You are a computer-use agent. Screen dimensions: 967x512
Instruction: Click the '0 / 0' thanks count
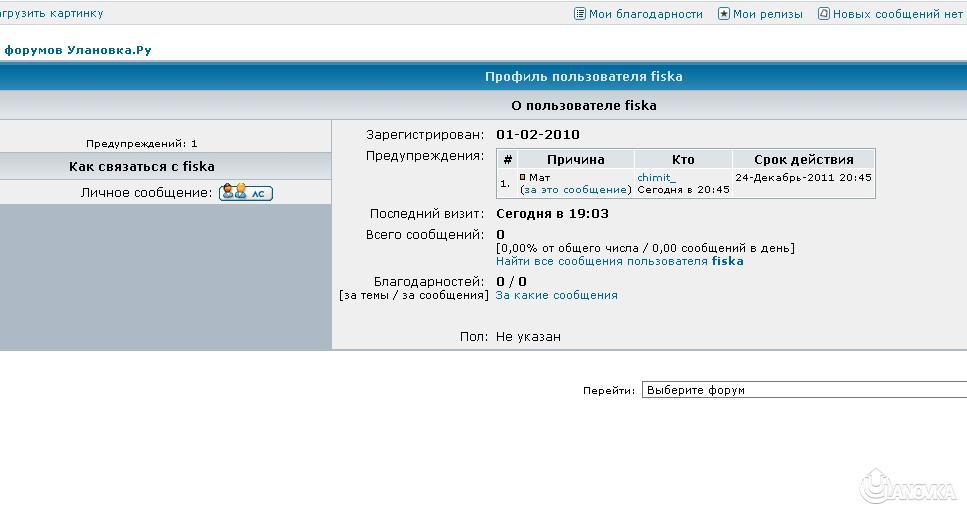[511, 282]
